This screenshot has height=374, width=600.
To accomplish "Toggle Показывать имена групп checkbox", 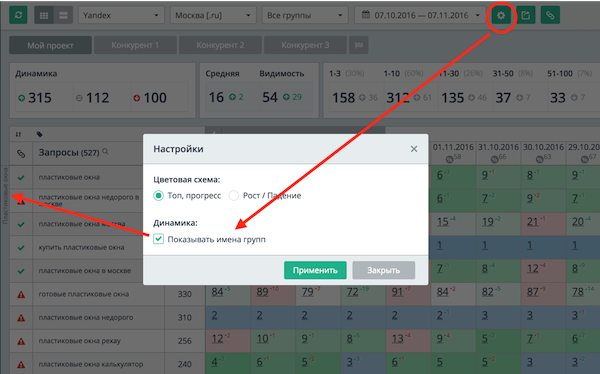I will (x=158, y=239).
